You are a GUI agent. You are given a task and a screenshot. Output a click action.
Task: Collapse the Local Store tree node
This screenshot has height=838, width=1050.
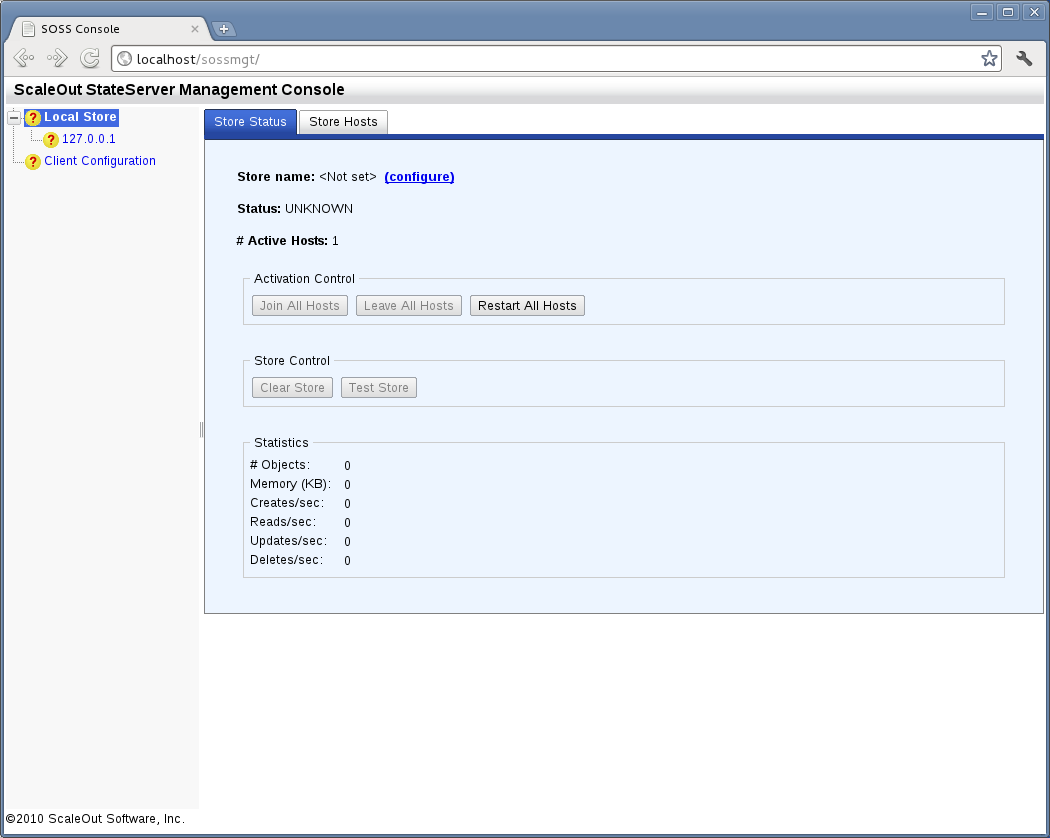click(13, 117)
